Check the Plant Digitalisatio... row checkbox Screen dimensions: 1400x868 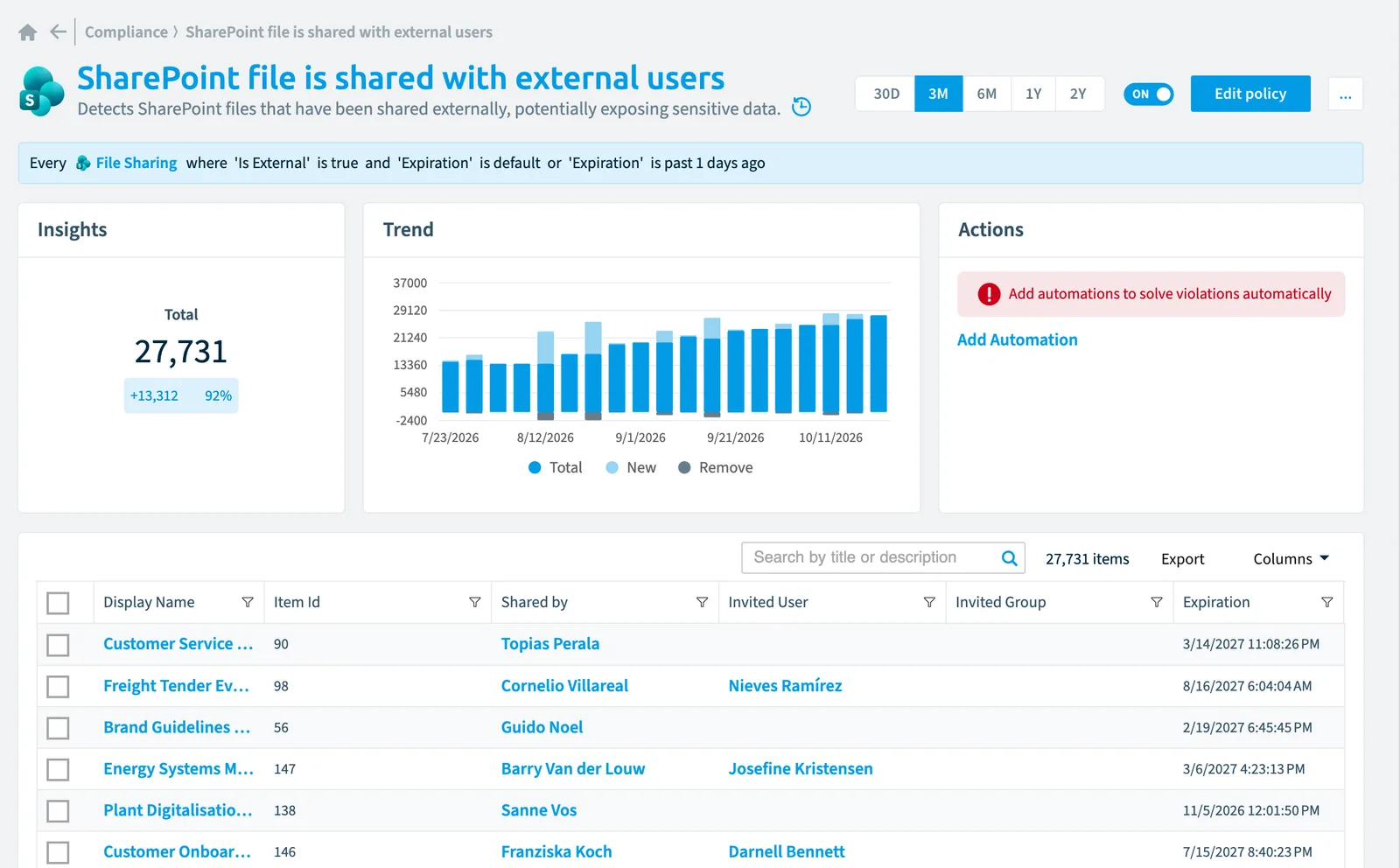pos(59,811)
